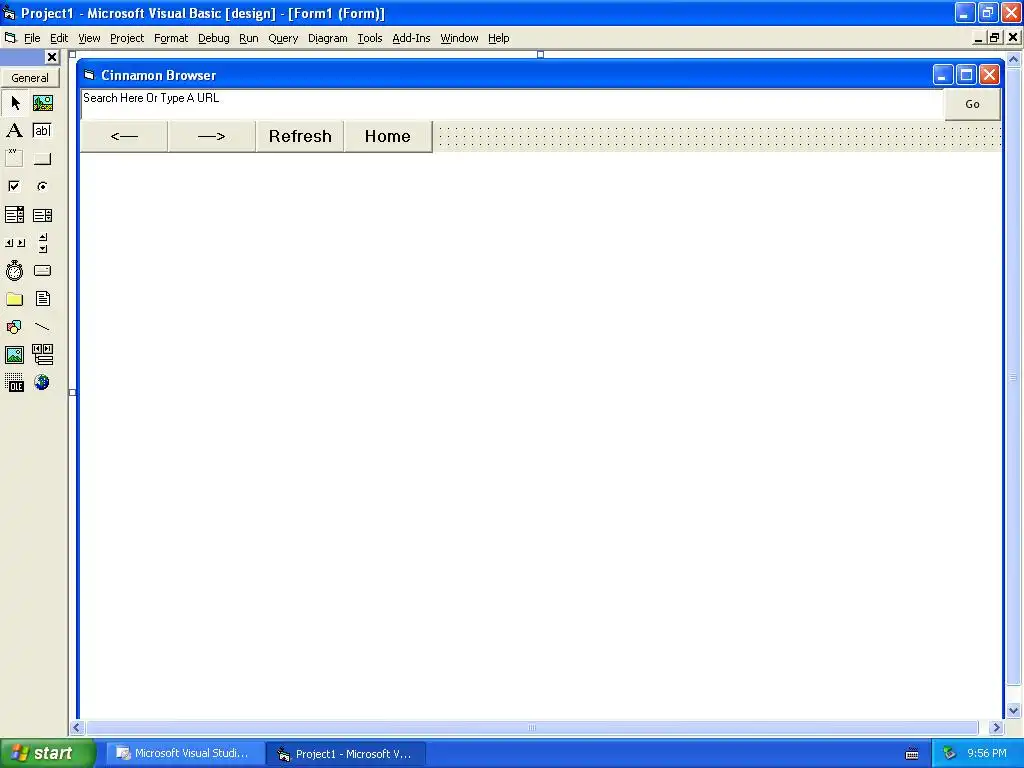Open the Debug menu
The image size is (1024, 768).
coord(214,38)
